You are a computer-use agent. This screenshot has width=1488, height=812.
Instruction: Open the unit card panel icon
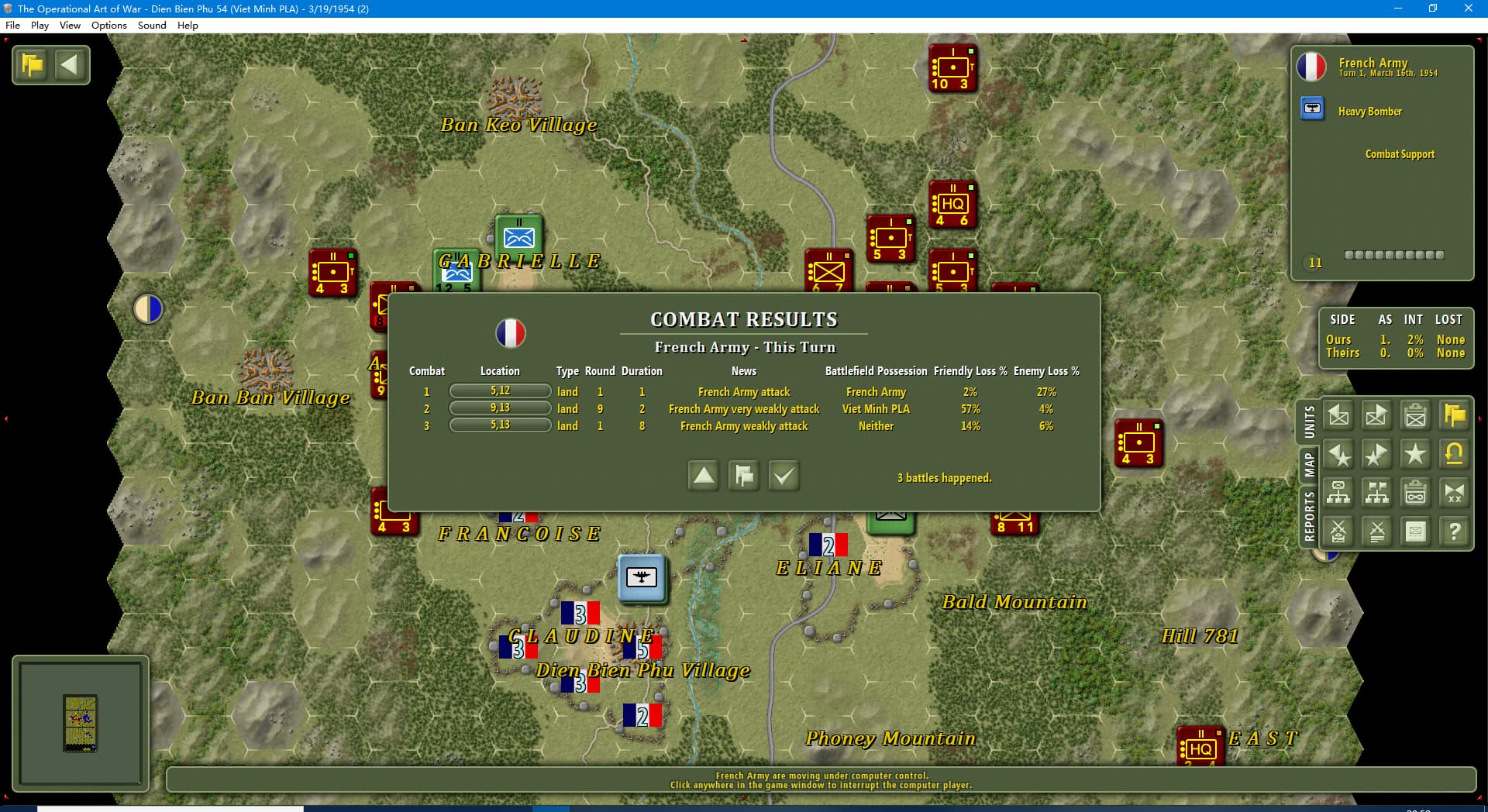coord(1415,532)
